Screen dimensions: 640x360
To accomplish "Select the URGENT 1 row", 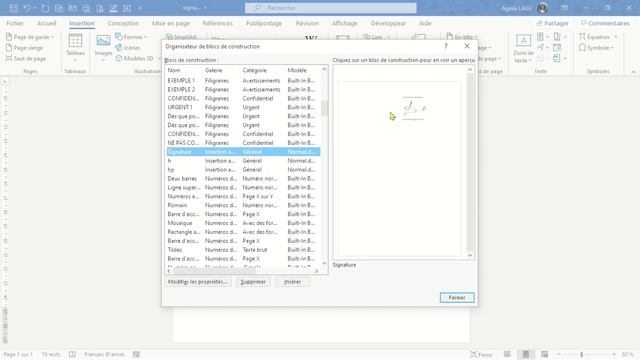I will [x=243, y=107].
